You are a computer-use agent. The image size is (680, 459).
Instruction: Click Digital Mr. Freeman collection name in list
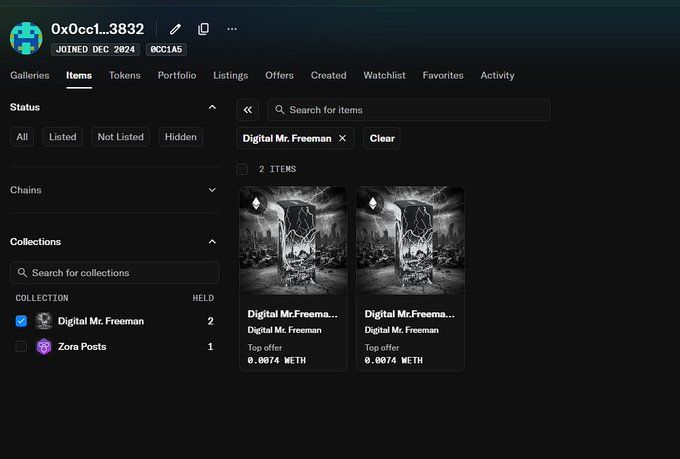click(x=101, y=321)
